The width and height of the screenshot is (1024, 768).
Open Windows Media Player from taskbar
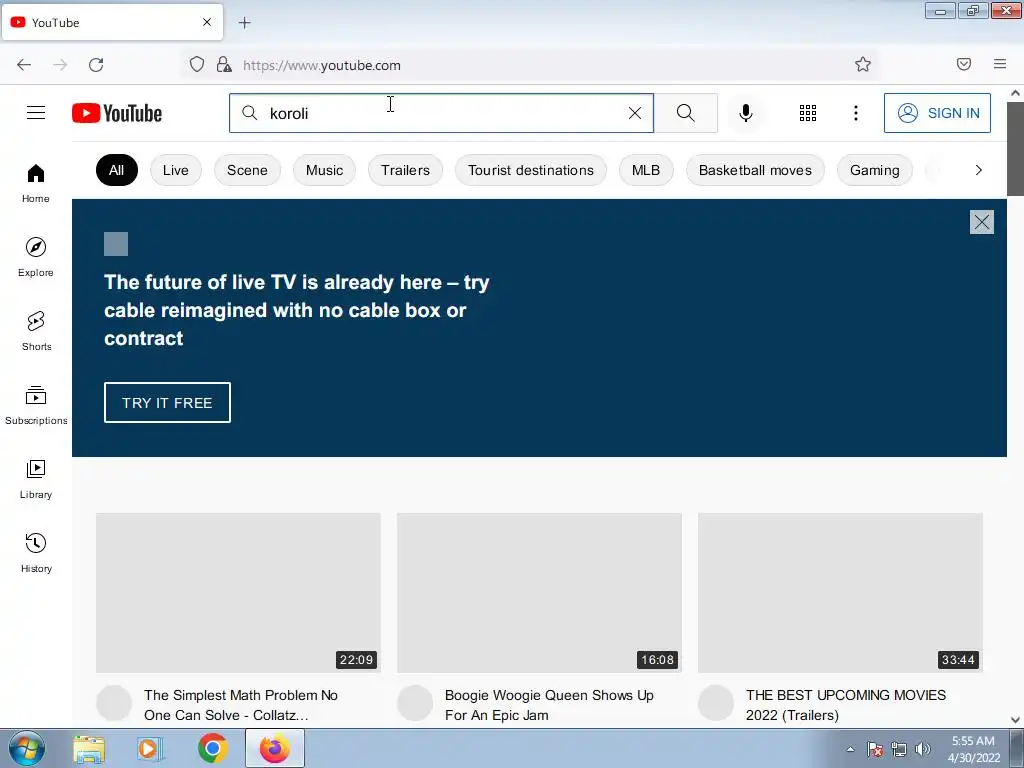tap(150, 749)
